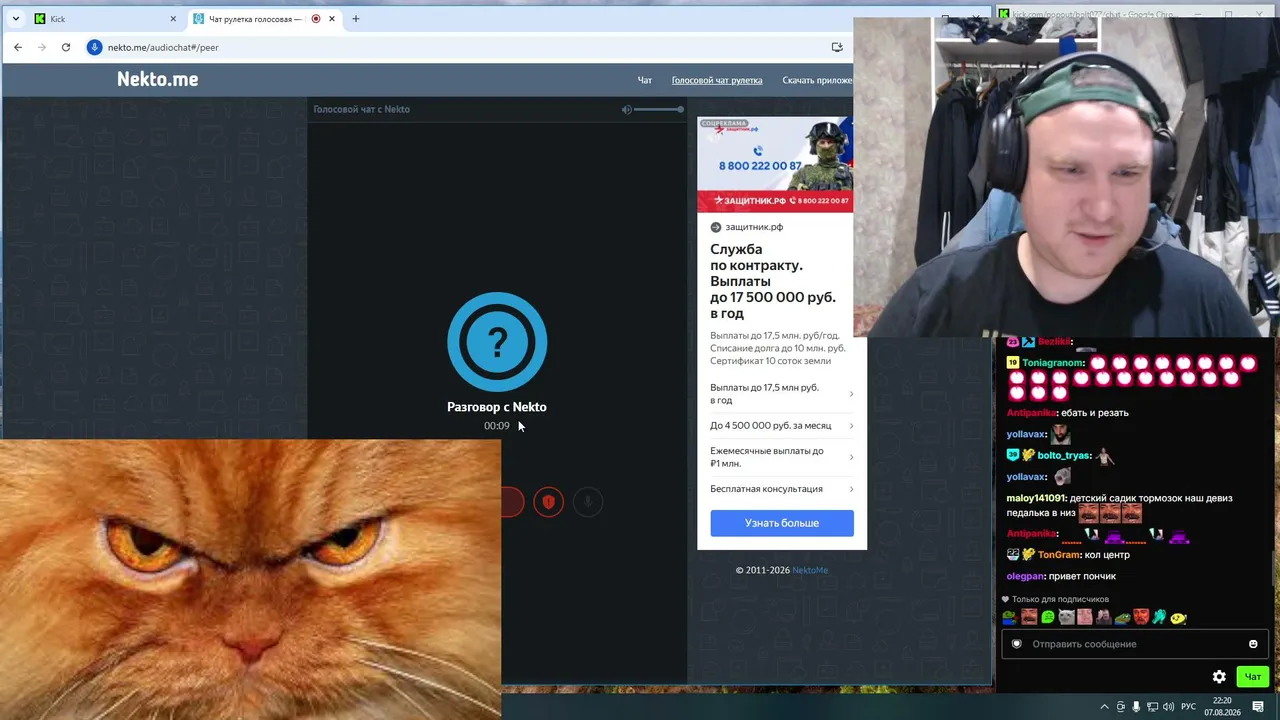Image resolution: width=1280 pixels, height=720 pixels.
Task: Toggle the microphone mute button in the voice chat
Action: click(588, 502)
